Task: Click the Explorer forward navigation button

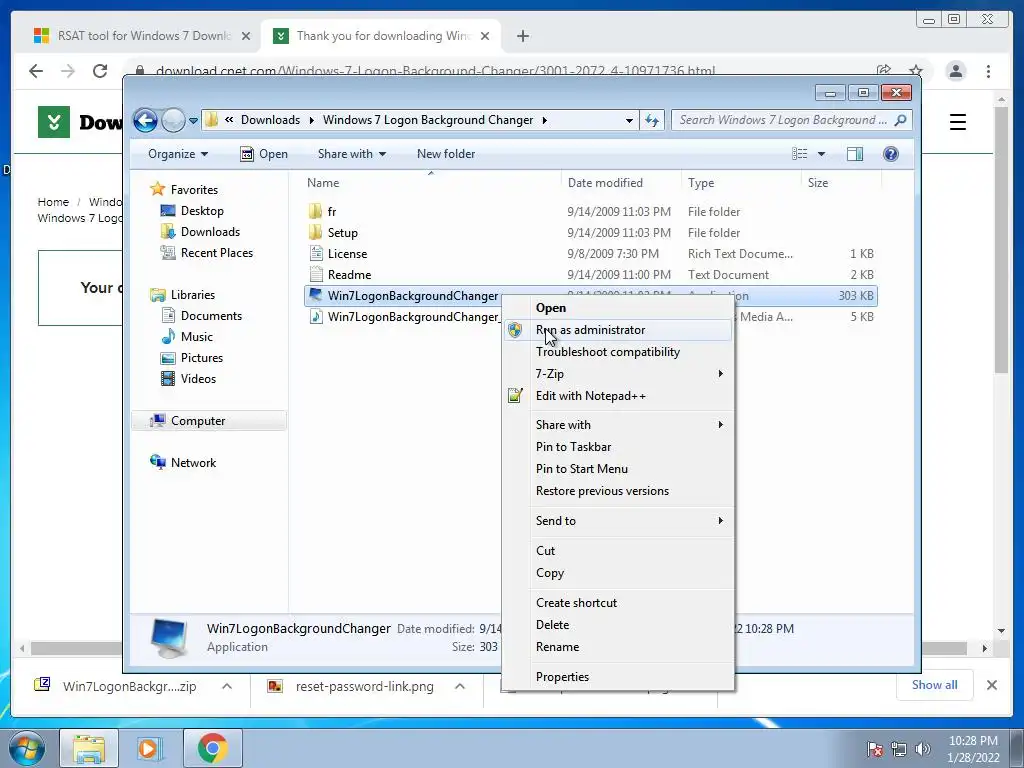Action: tap(173, 120)
